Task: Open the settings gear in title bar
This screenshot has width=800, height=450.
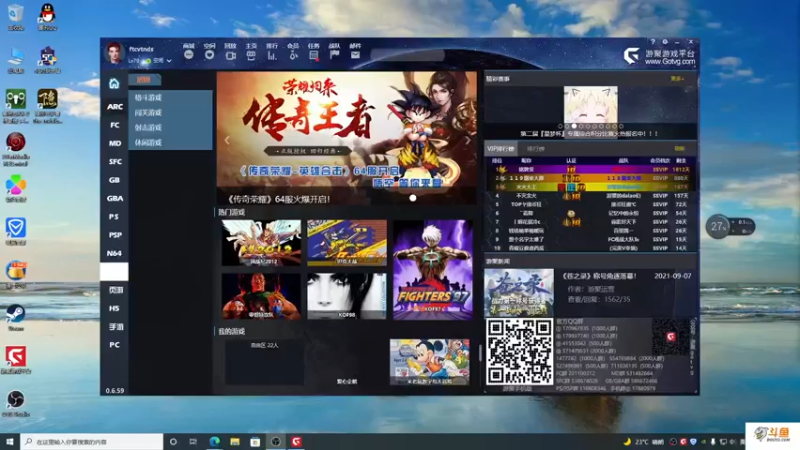Action: 665,42
